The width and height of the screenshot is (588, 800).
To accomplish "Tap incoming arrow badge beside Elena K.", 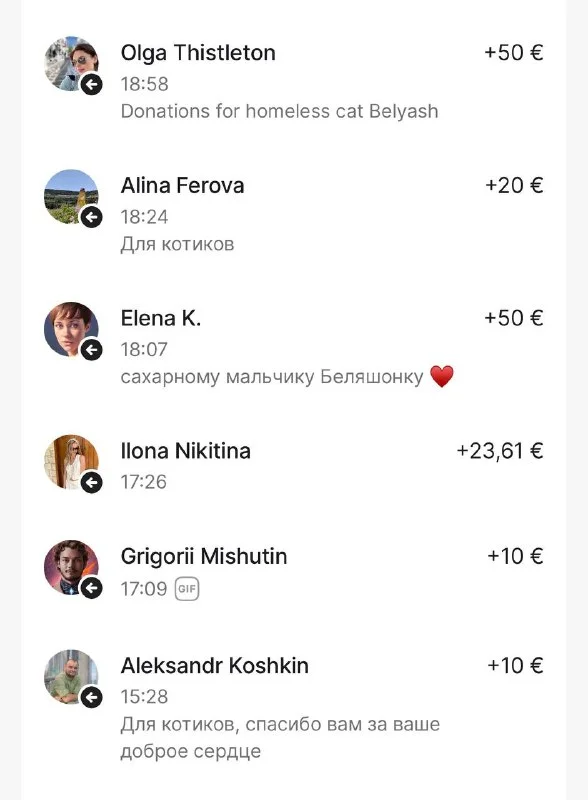I will click(92, 350).
